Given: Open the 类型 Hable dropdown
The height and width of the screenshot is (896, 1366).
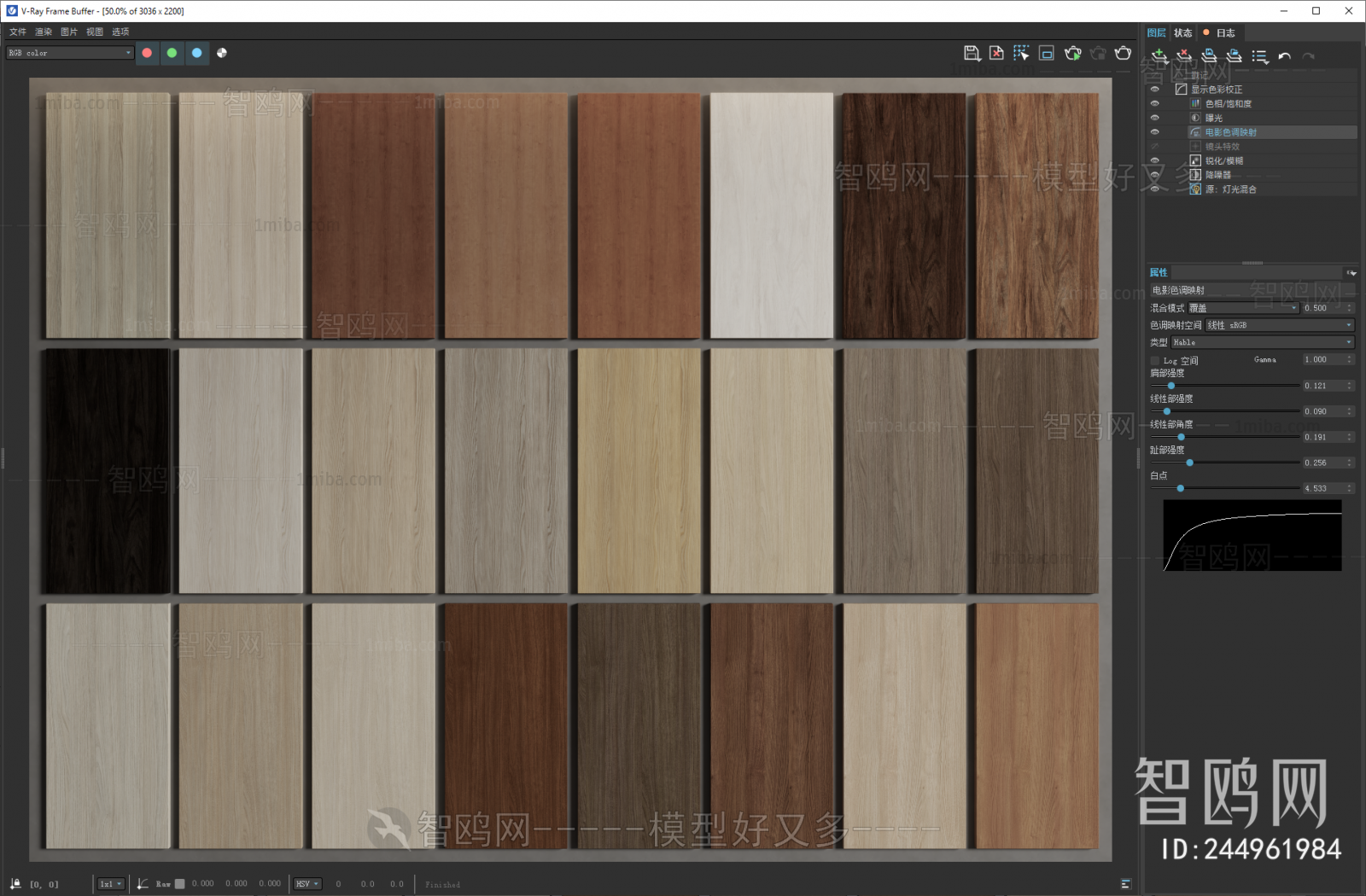Looking at the screenshot, I should pos(1263,342).
